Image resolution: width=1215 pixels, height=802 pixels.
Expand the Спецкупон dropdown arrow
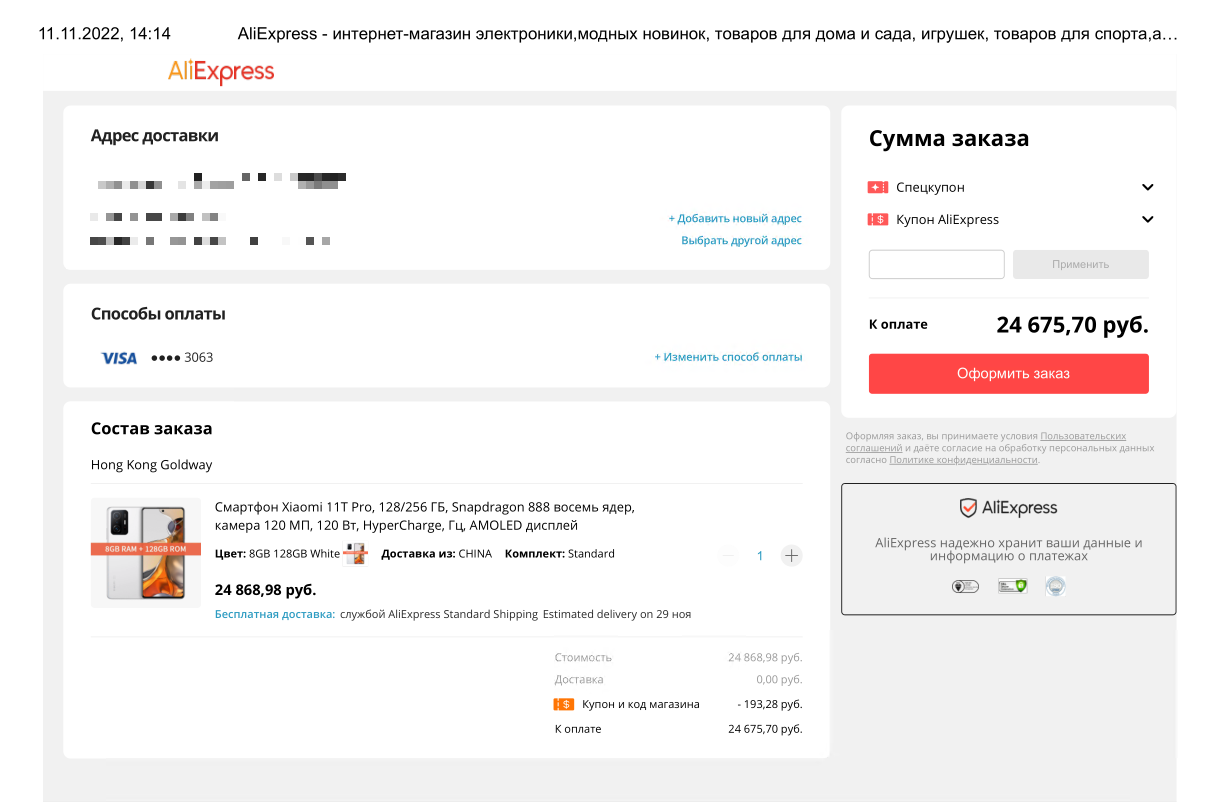coord(1147,187)
